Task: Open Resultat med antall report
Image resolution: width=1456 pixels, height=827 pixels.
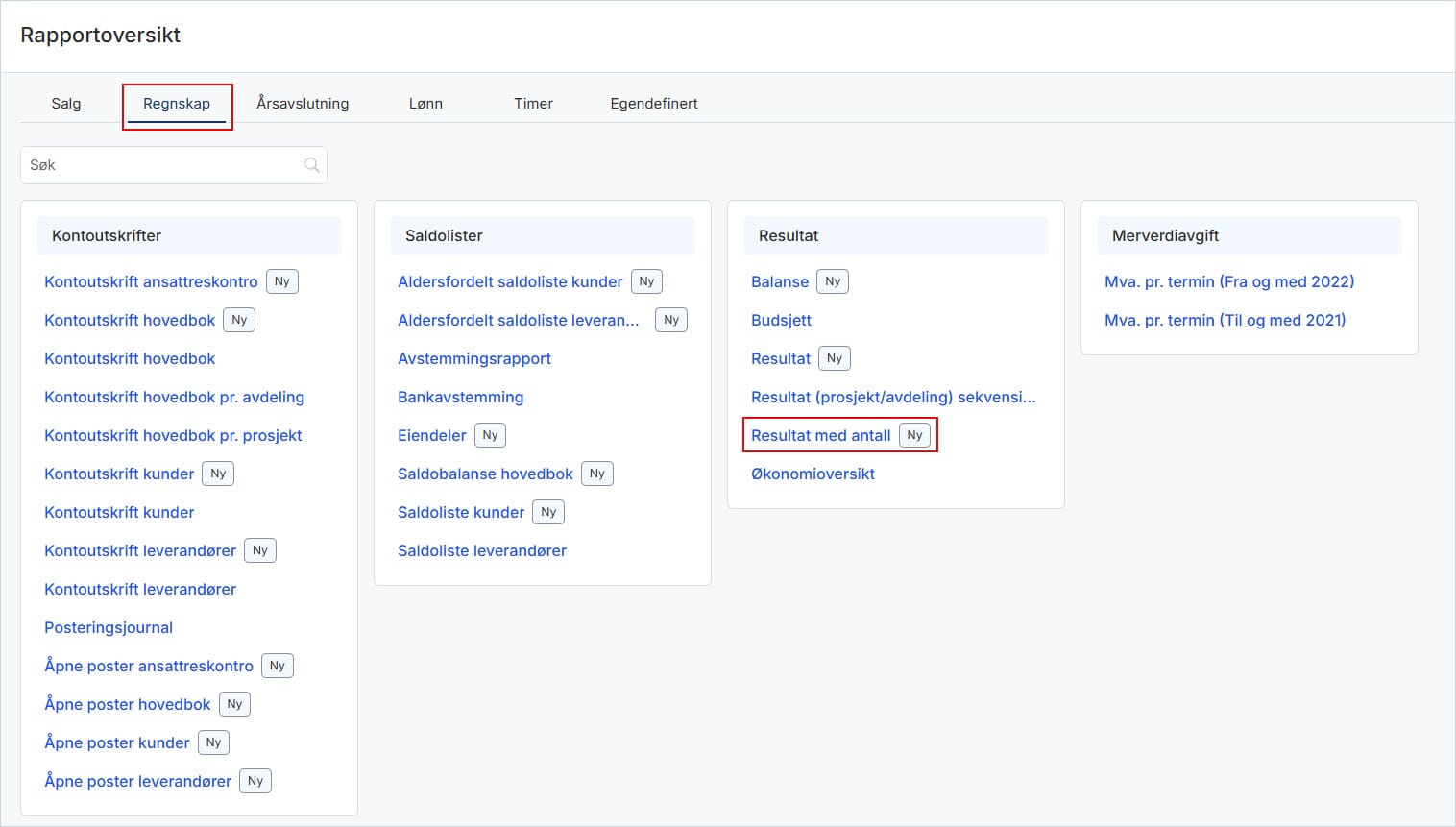Action: pos(820,435)
